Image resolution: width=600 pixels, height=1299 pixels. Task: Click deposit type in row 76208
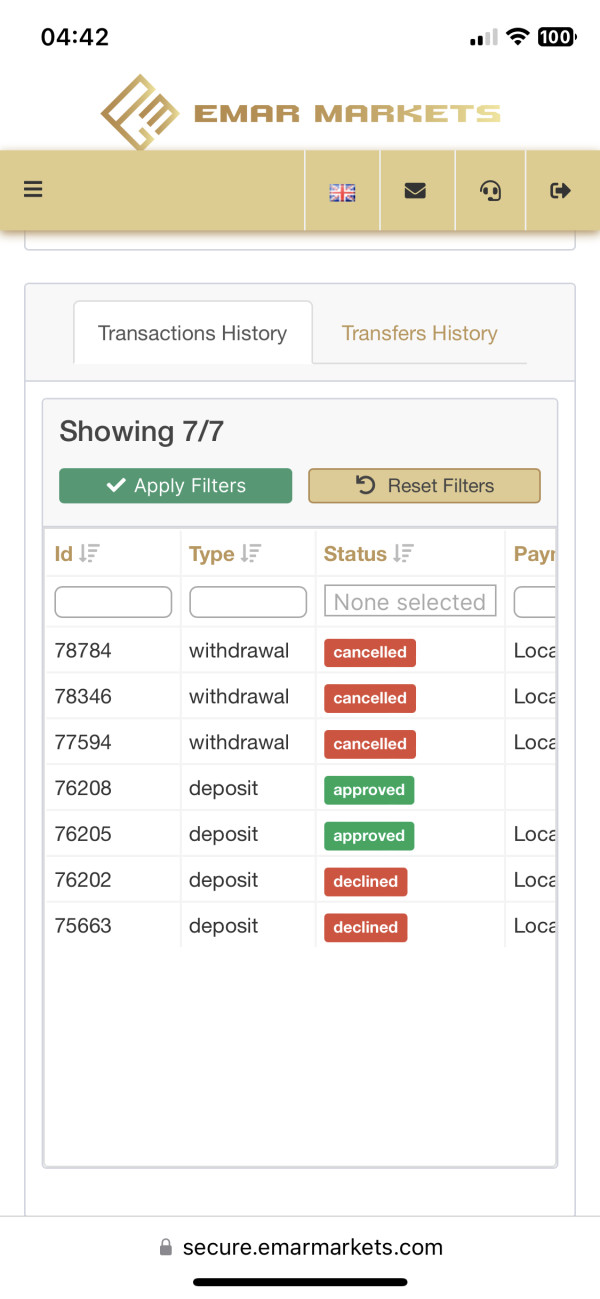click(x=224, y=789)
